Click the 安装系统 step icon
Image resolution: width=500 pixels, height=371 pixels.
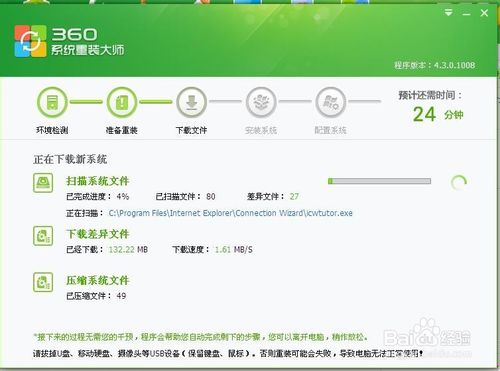pos(261,102)
